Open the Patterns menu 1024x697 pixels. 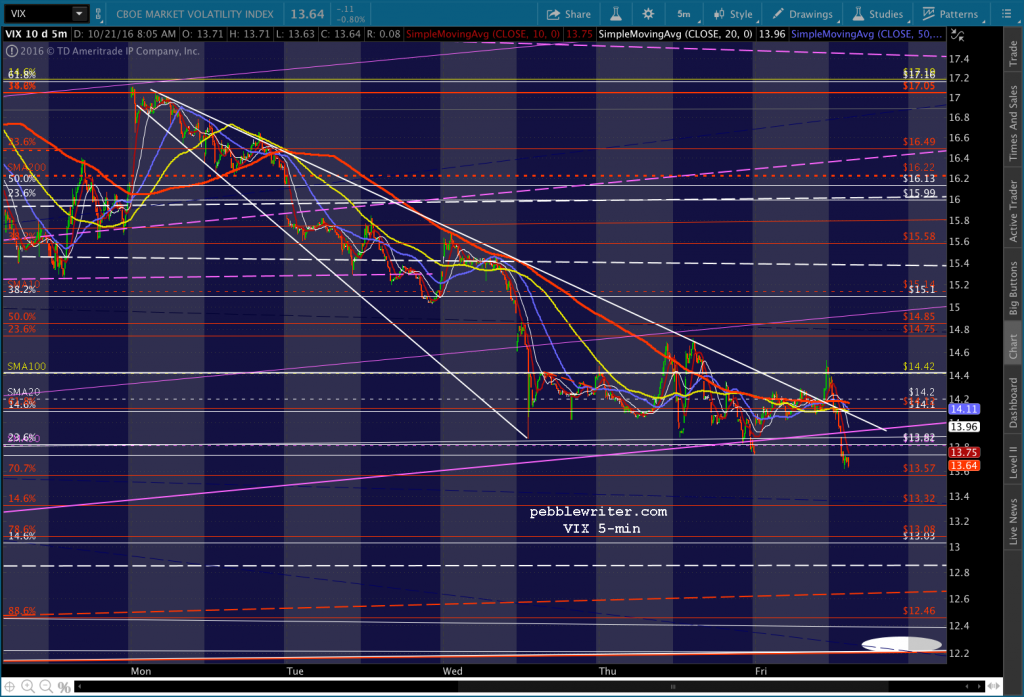(950, 14)
